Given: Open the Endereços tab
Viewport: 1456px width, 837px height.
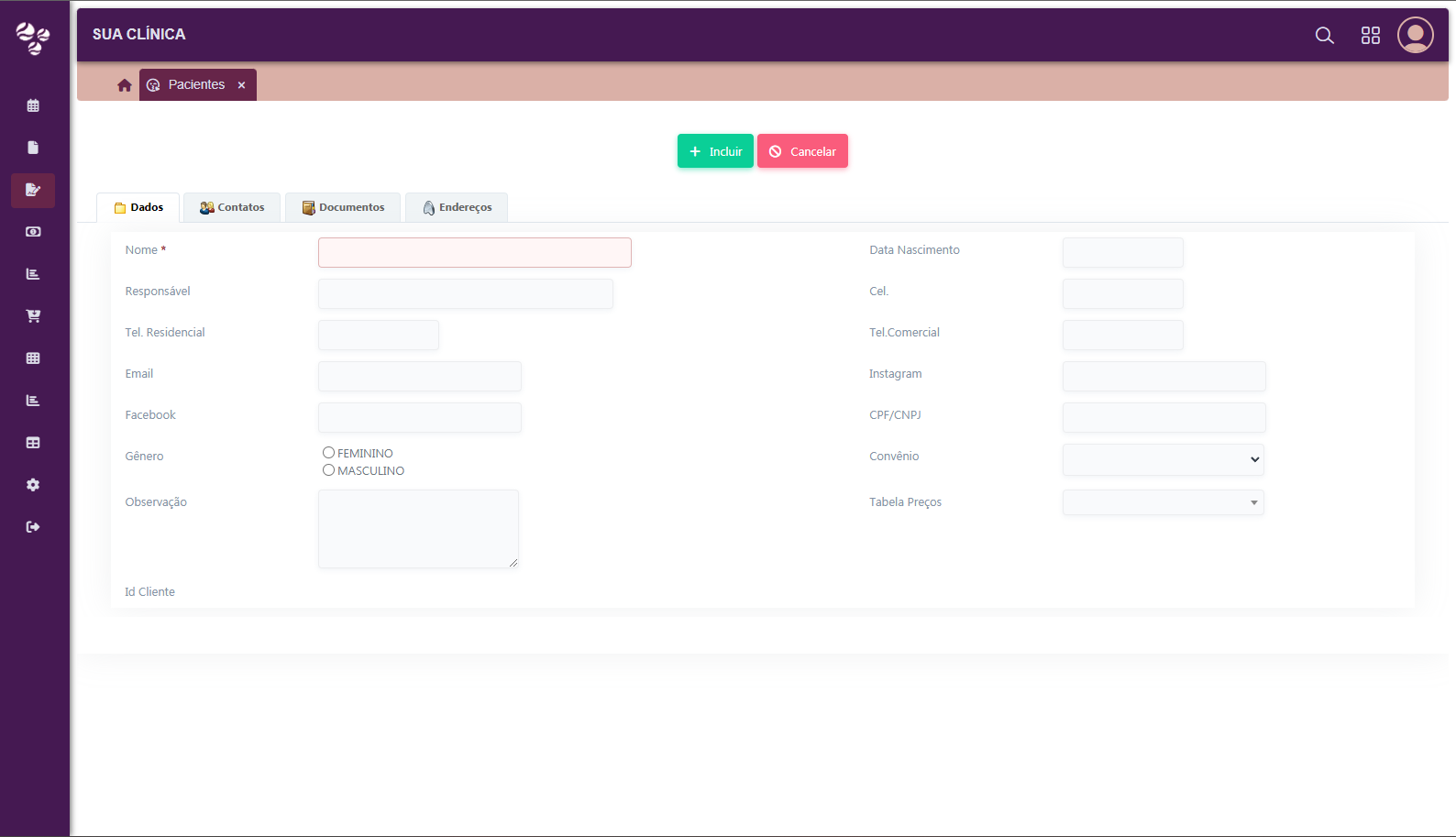Looking at the screenshot, I should coord(457,207).
